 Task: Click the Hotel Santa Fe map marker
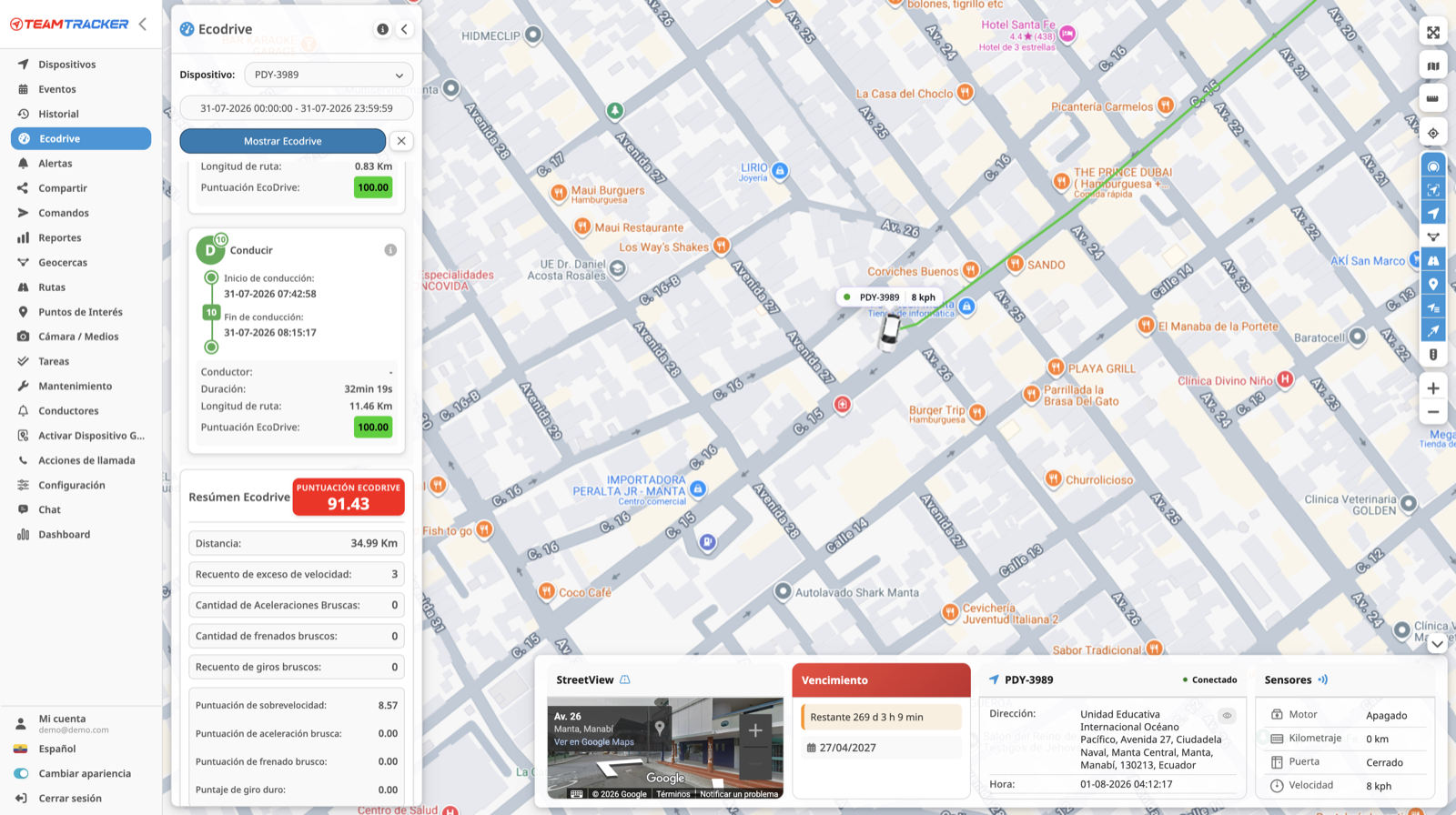[x=1067, y=34]
